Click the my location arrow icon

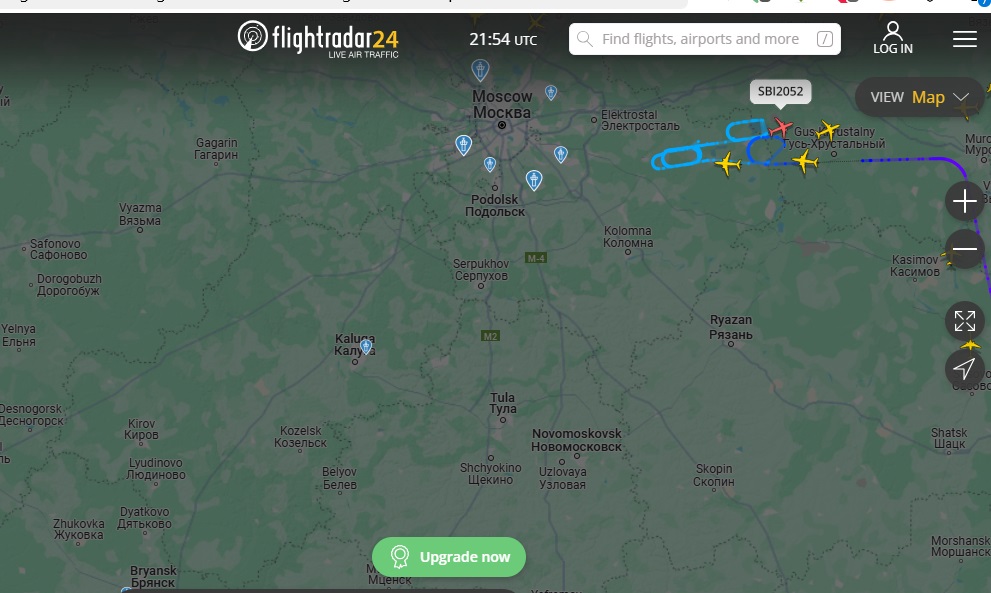point(964,368)
